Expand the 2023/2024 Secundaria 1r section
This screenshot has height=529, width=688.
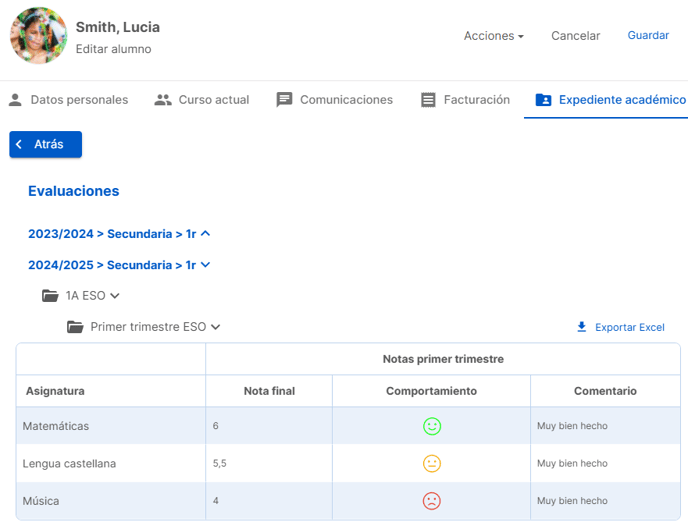(119, 234)
